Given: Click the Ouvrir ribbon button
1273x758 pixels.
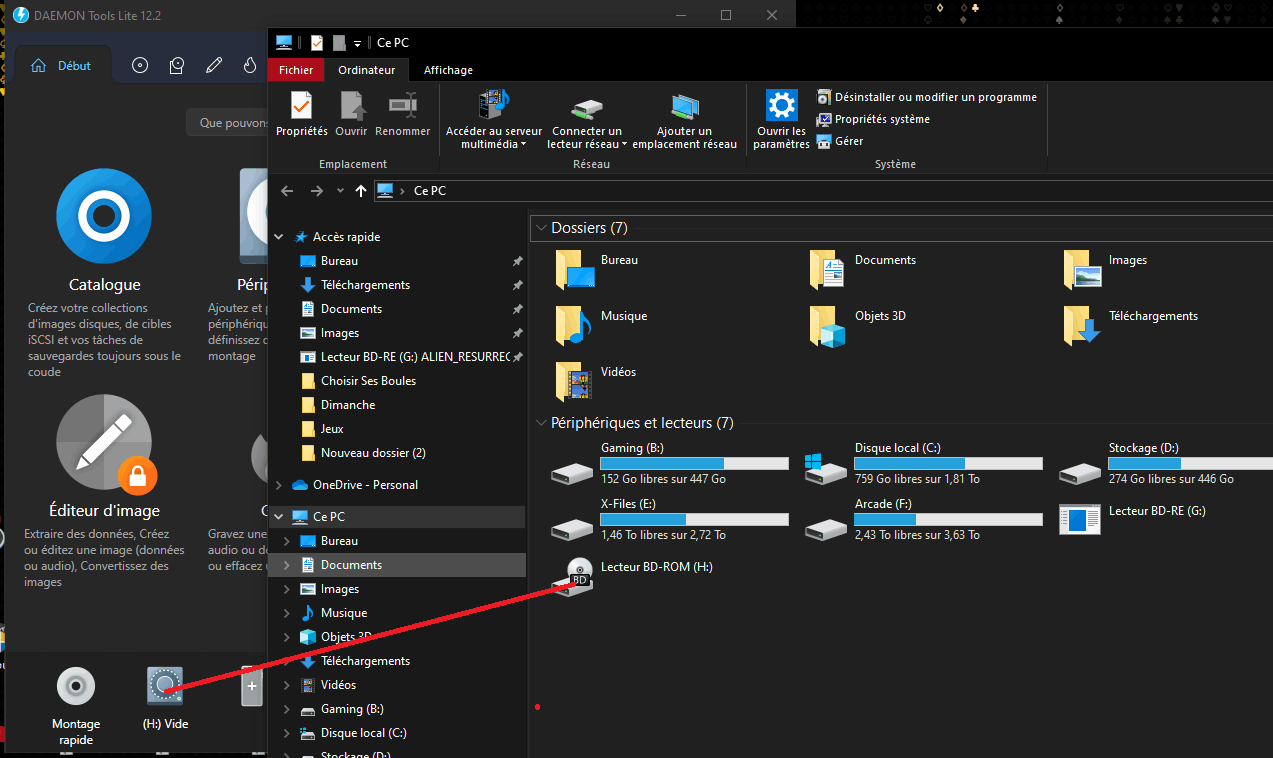Looking at the screenshot, I should click(351, 114).
